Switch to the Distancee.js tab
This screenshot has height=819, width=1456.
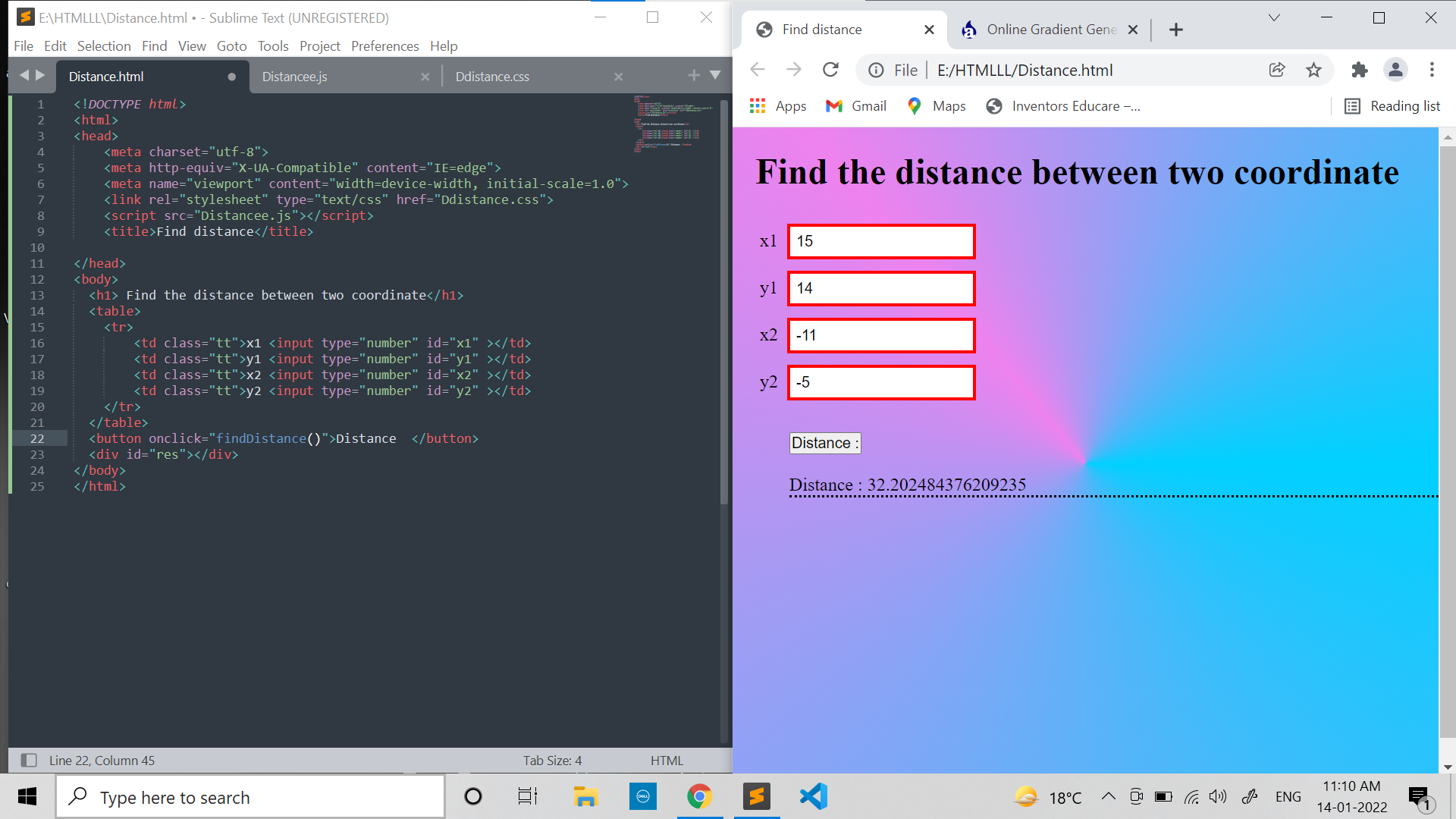(295, 77)
